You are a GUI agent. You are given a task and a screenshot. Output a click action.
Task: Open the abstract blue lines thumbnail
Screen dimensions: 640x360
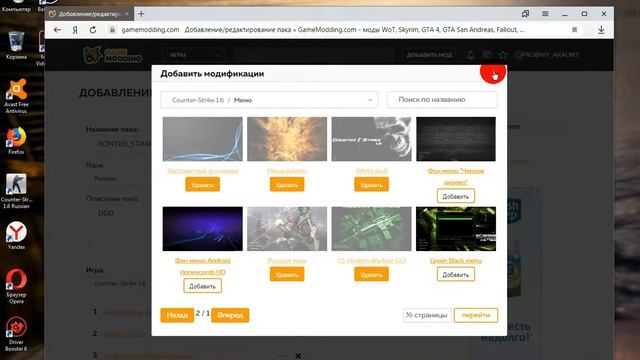click(x=202, y=139)
